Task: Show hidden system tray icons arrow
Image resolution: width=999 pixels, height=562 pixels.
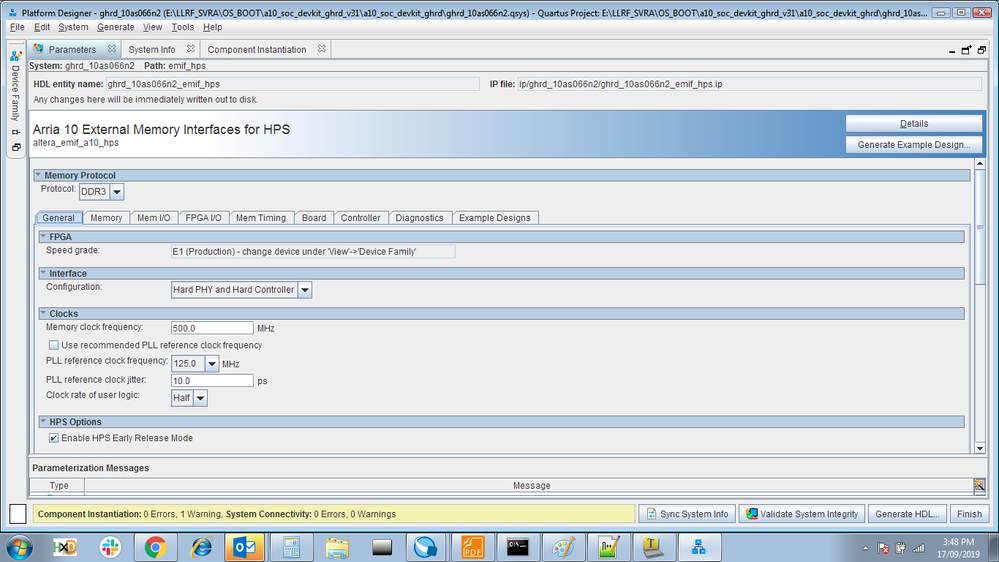Action: coord(865,548)
